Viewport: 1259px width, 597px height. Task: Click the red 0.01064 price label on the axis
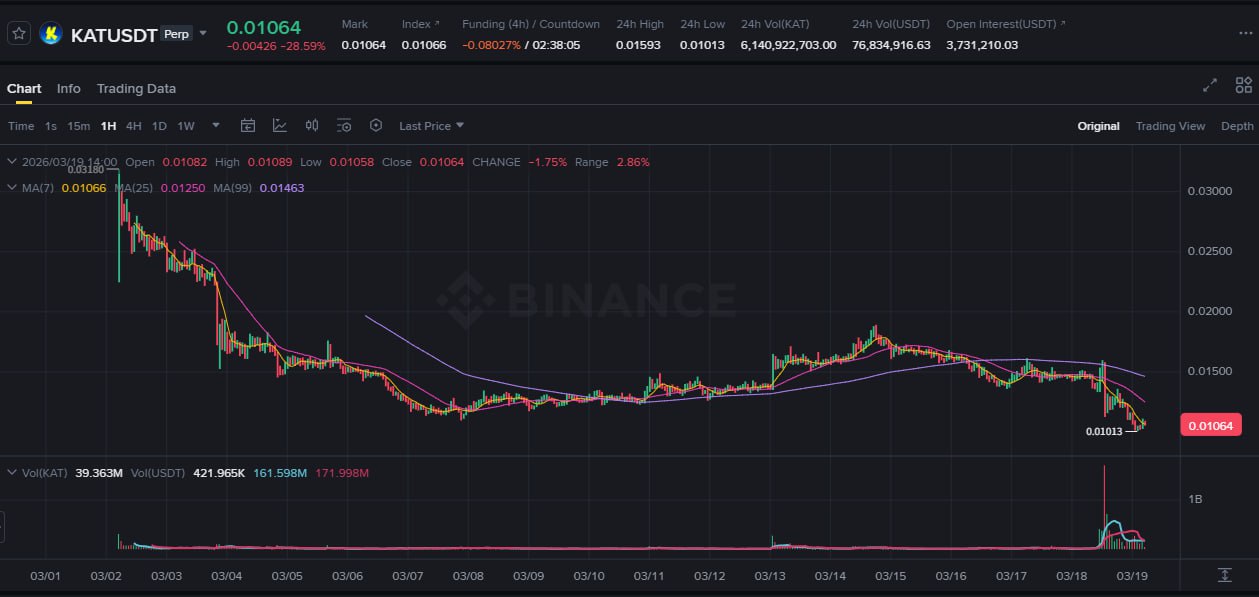coord(1211,424)
